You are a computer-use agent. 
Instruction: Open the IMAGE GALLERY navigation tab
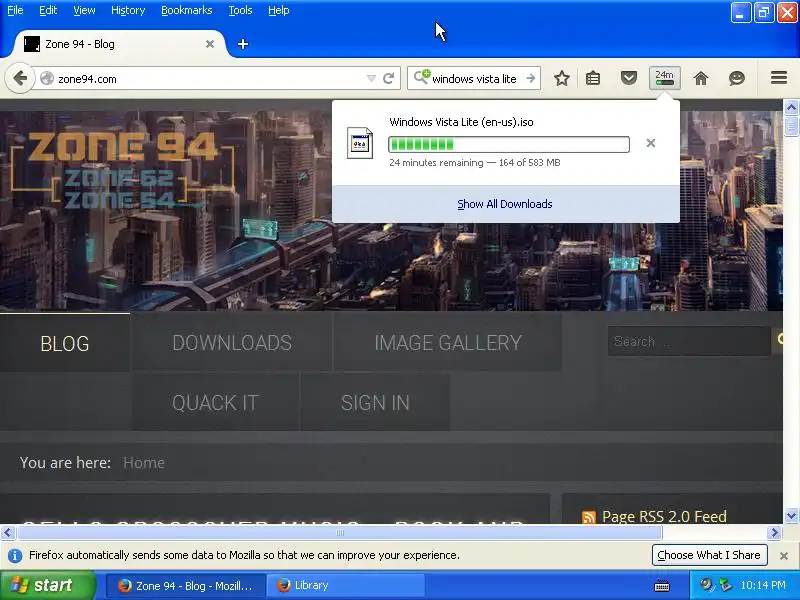click(448, 343)
